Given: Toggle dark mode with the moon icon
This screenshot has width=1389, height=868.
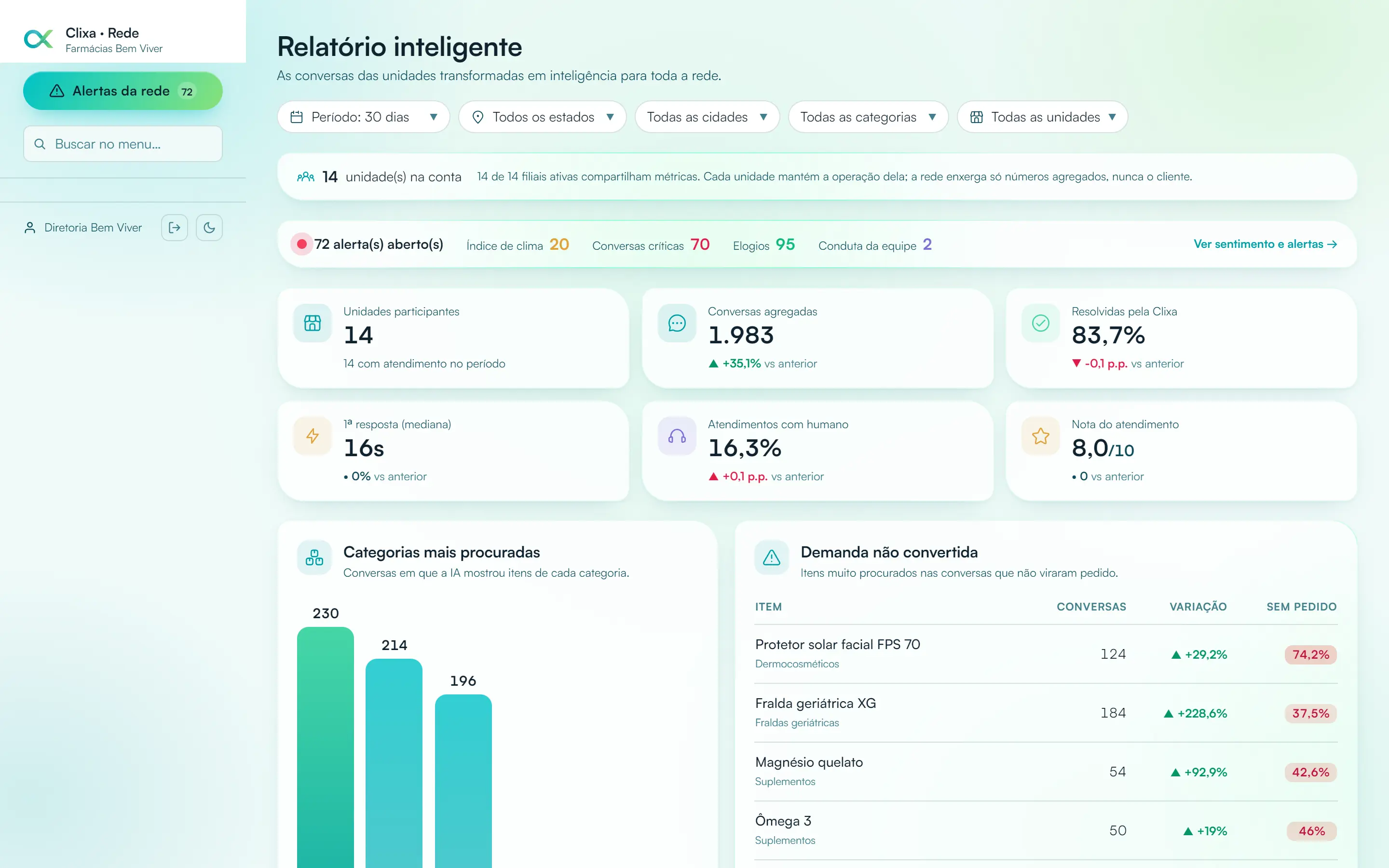Looking at the screenshot, I should [x=209, y=227].
